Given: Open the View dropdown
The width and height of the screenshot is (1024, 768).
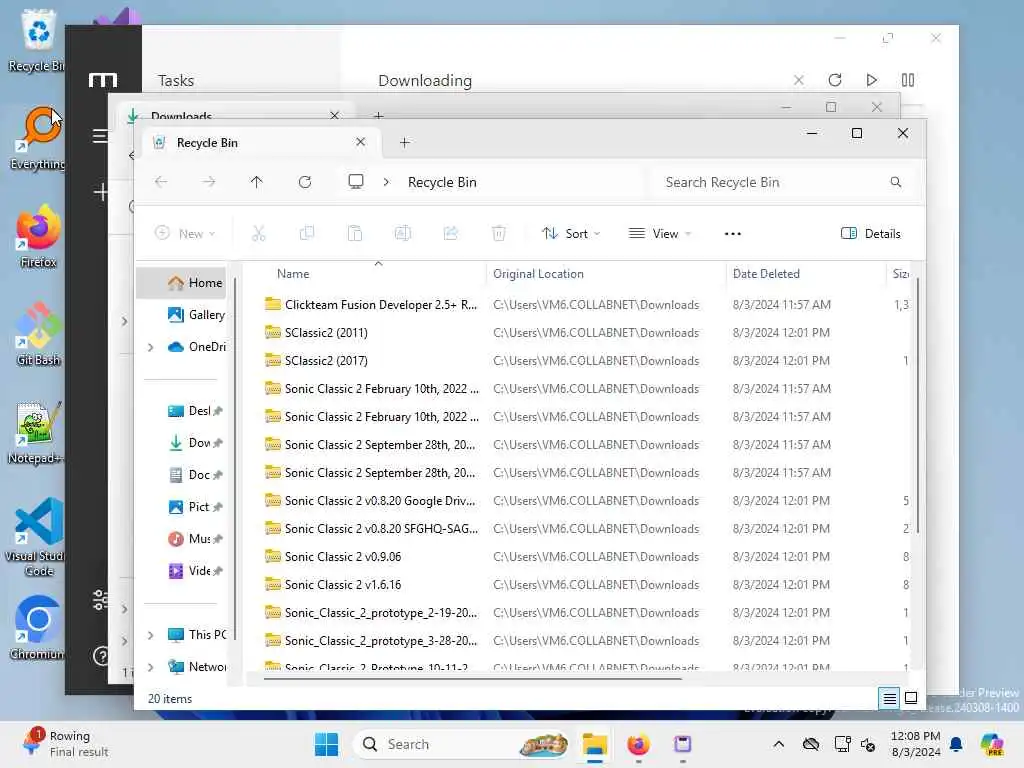Looking at the screenshot, I should (660, 233).
